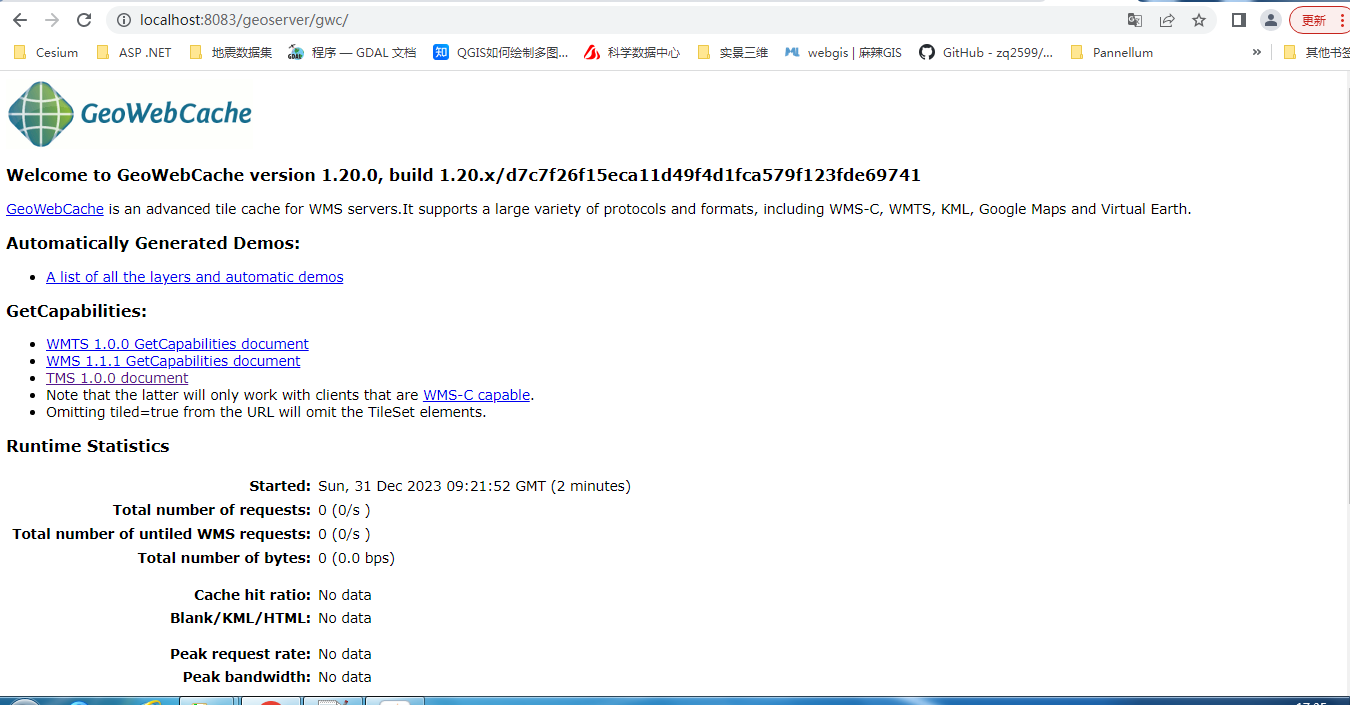The width and height of the screenshot is (1350, 705).
Task: Click the Peak bandwidth label
Action: point(247,677)
